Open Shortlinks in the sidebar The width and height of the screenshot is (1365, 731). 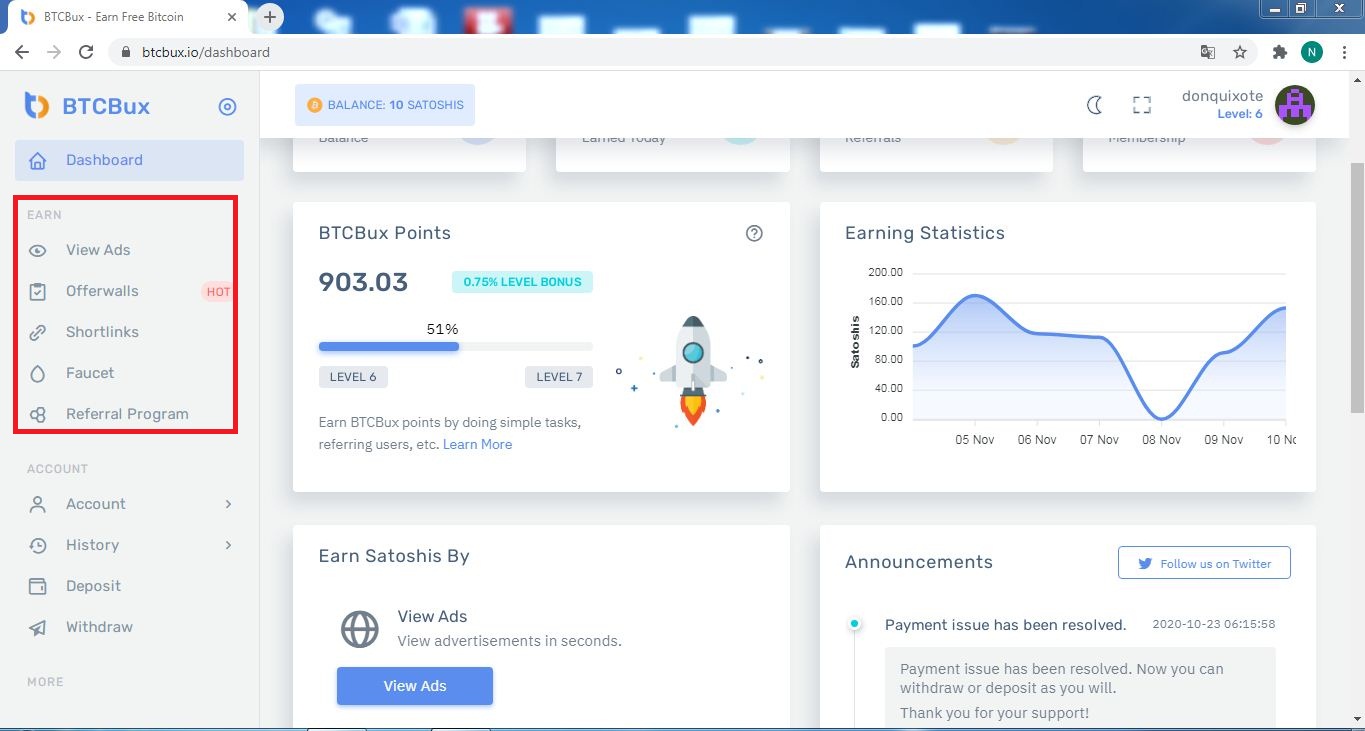pos(102,332)
